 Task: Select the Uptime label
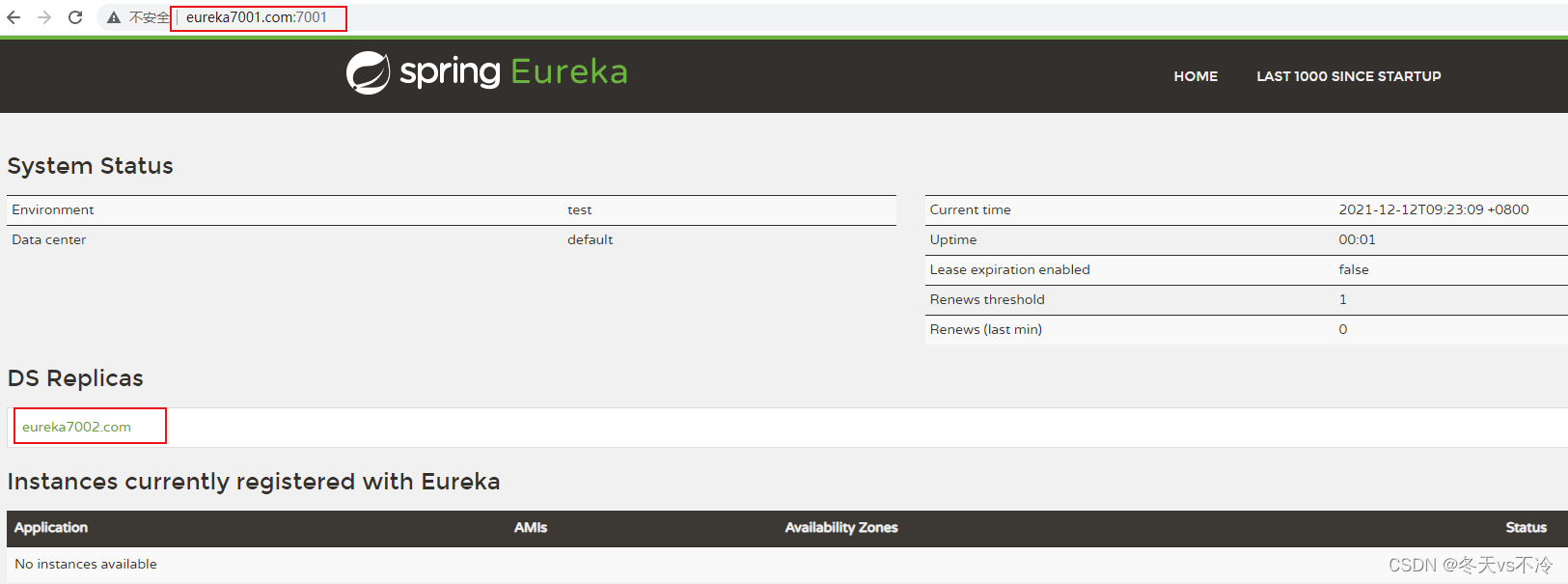pyautogui.click(x=953, y=239)
